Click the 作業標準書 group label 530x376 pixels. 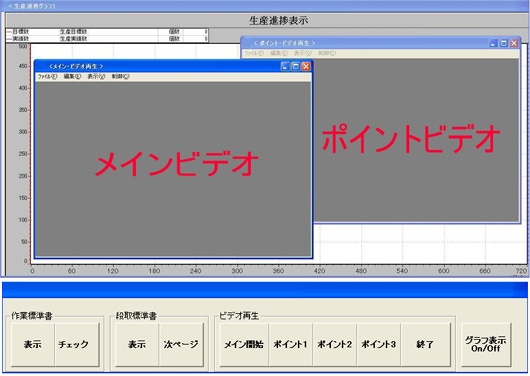[32, 316]
